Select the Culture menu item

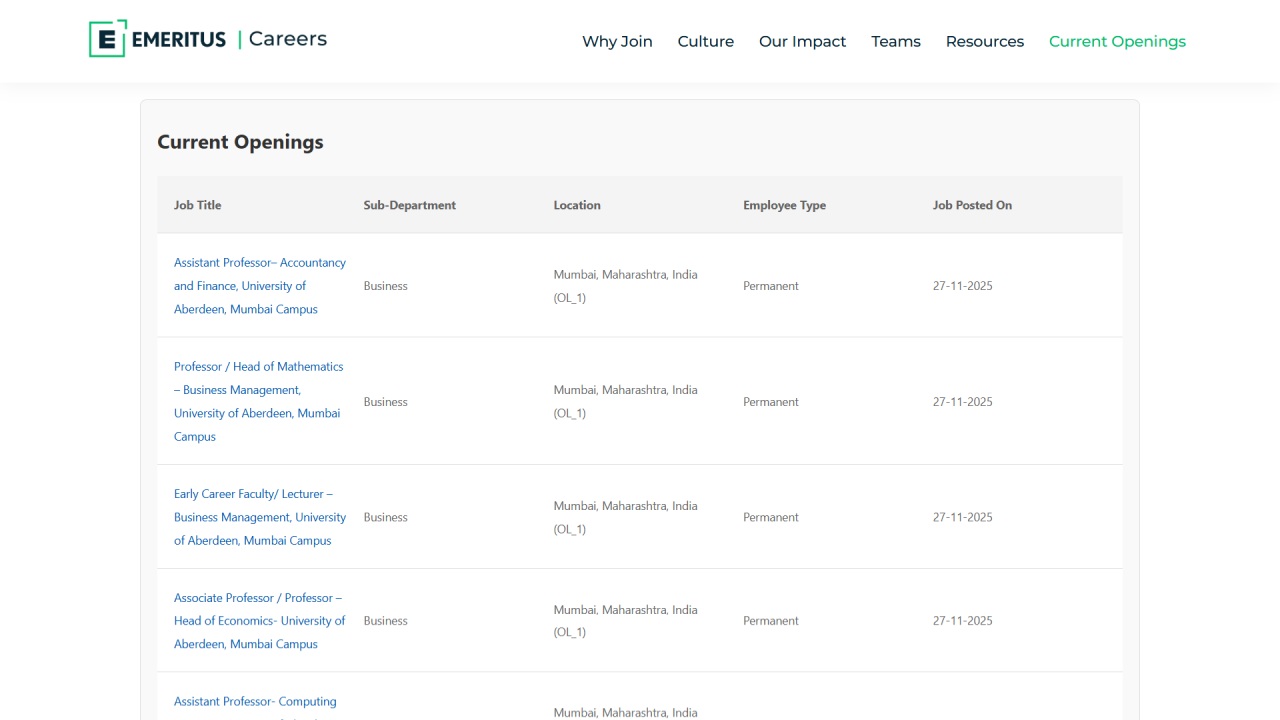(x=705, y=41)
